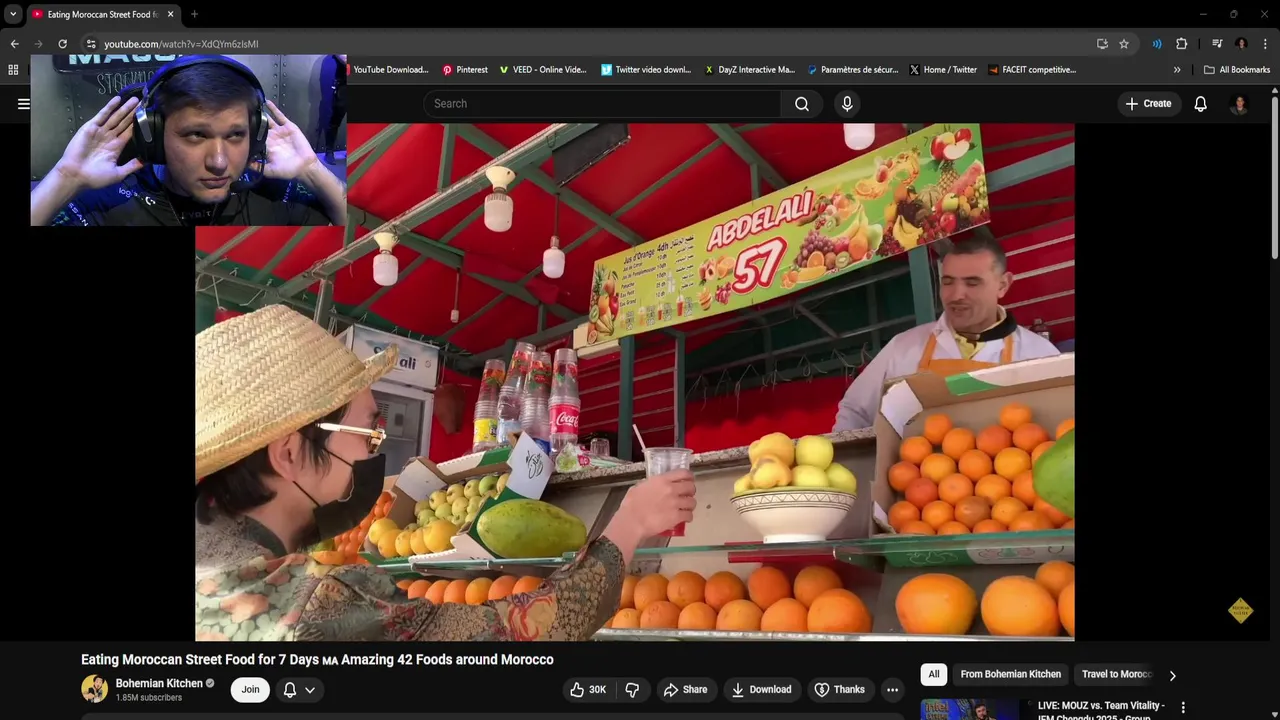Click the Download button
1280x720 pixels.
coord(762,690)
